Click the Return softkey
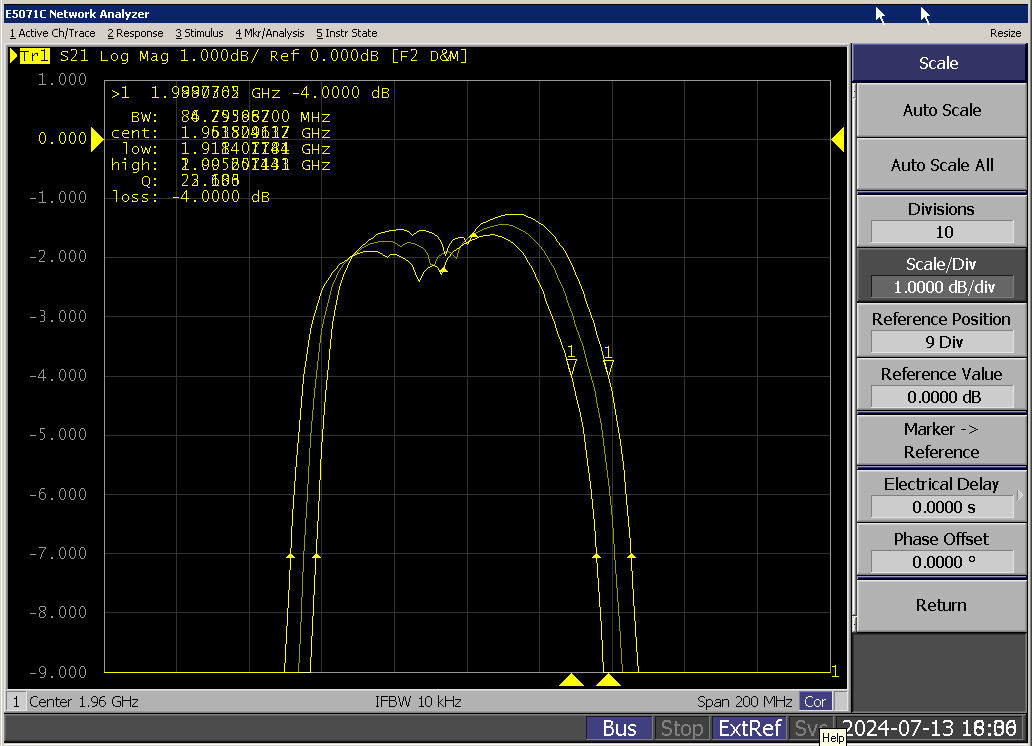 click(941, 605)
